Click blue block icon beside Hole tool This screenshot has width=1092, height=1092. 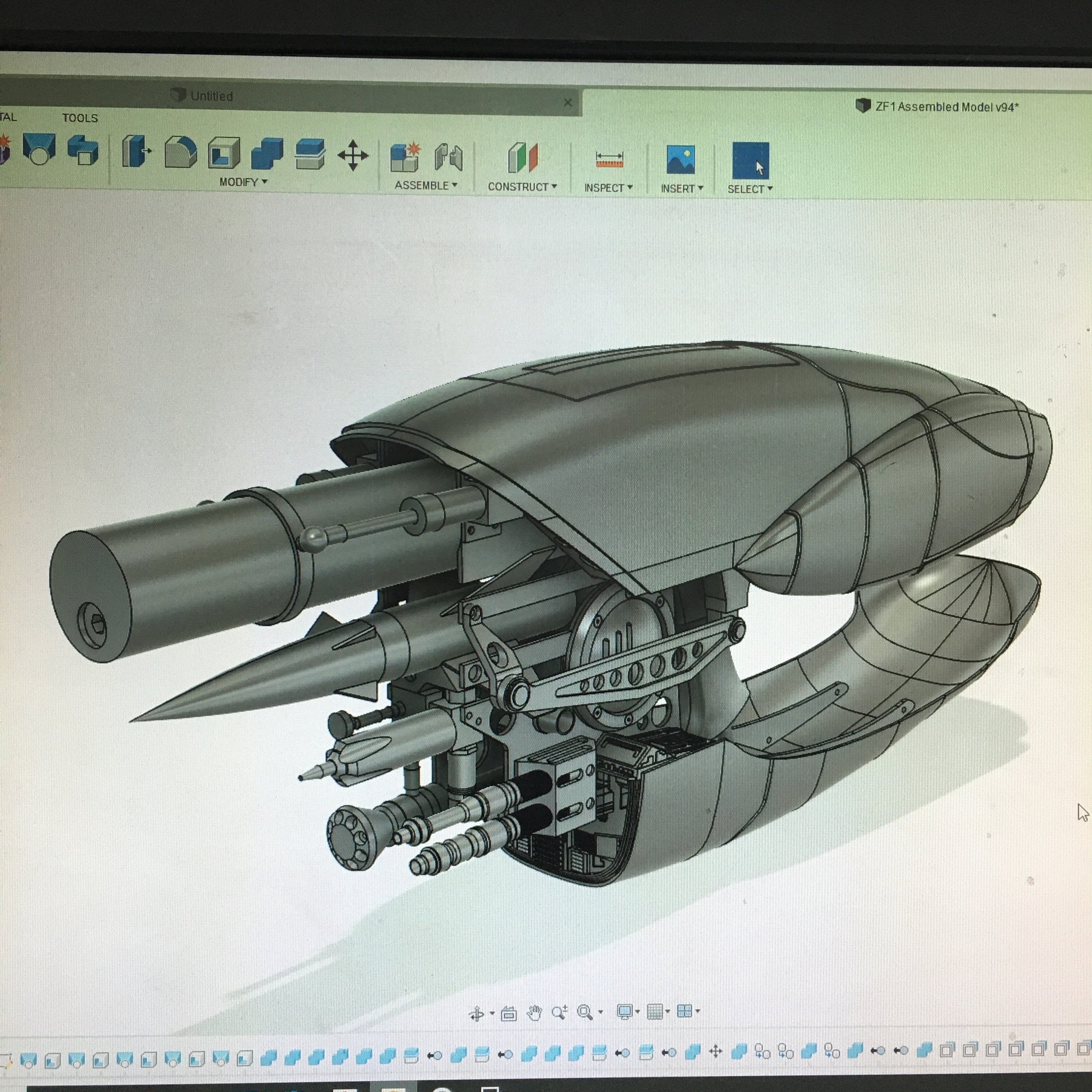click(x=83, y=150)
